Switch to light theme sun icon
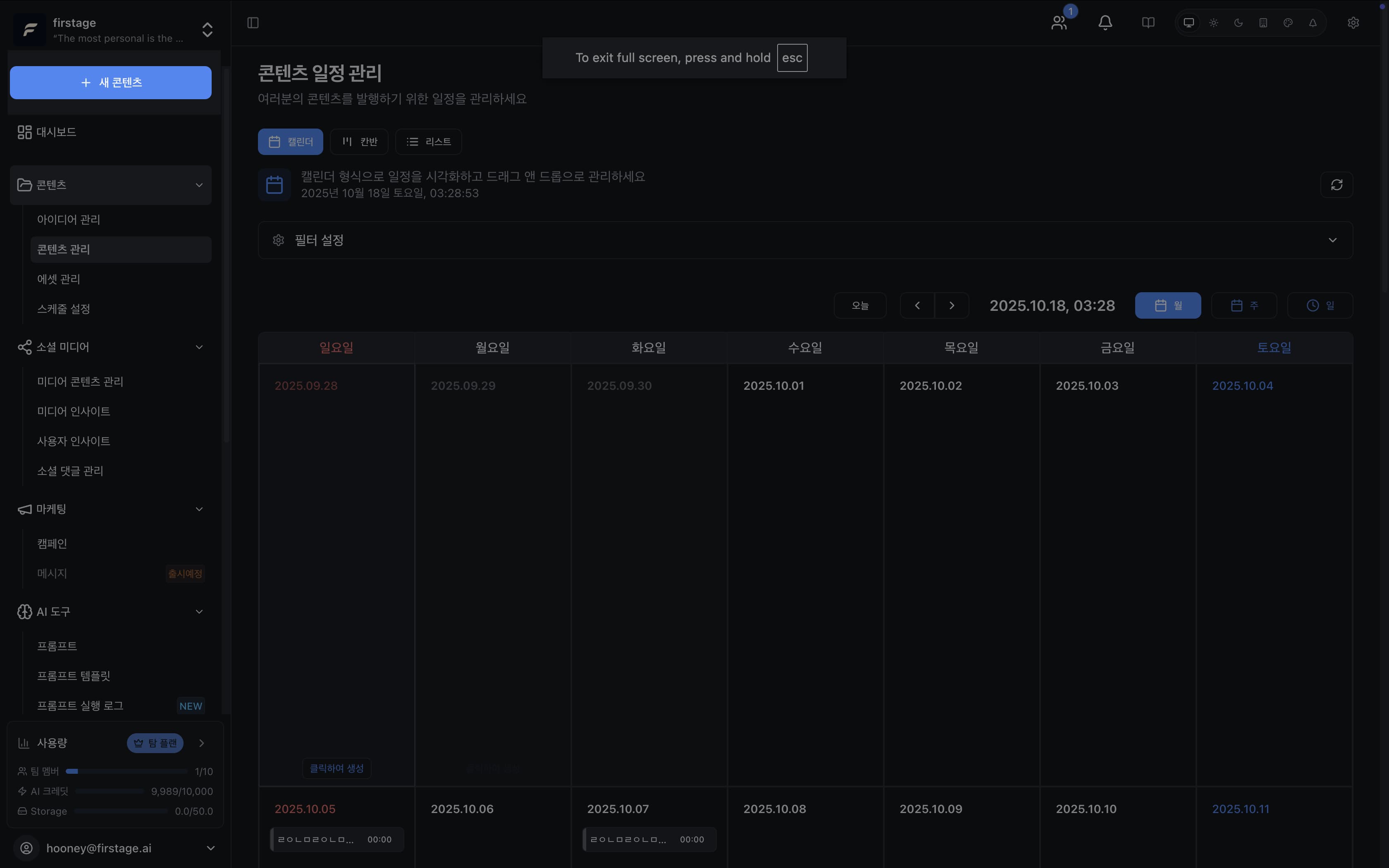Screen dimensions: 1389x868 pyautogui.click(x=1213, y=23)
